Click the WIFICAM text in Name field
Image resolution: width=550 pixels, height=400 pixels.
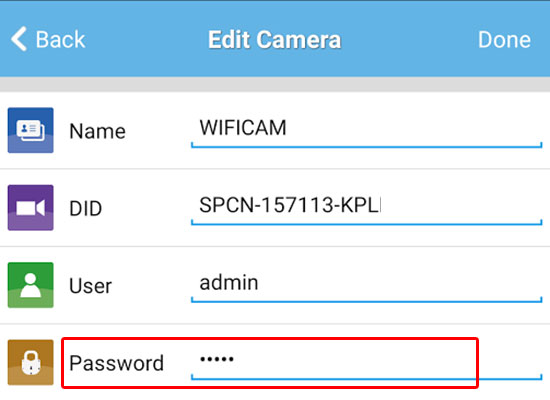pos(243,127)
